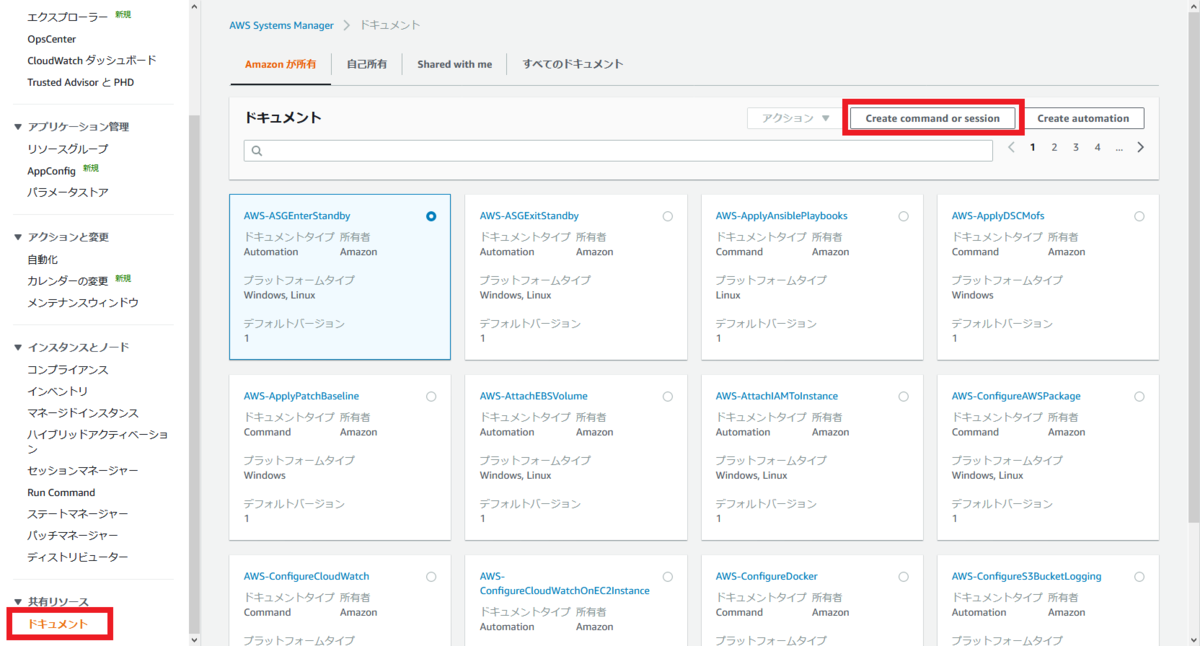This screenshot has width=1200, height=646.
Task: Select the AWS-ASGEnterStandby radio button
Action: coord(431,216)
